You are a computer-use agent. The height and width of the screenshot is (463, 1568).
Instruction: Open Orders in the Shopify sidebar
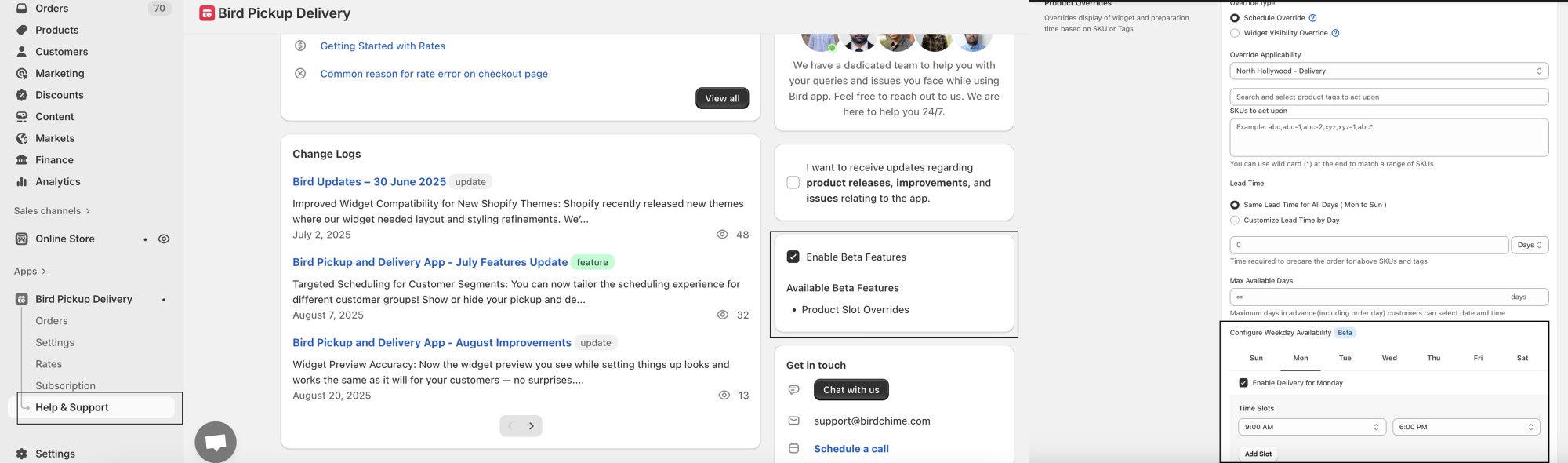click(52, 9)
